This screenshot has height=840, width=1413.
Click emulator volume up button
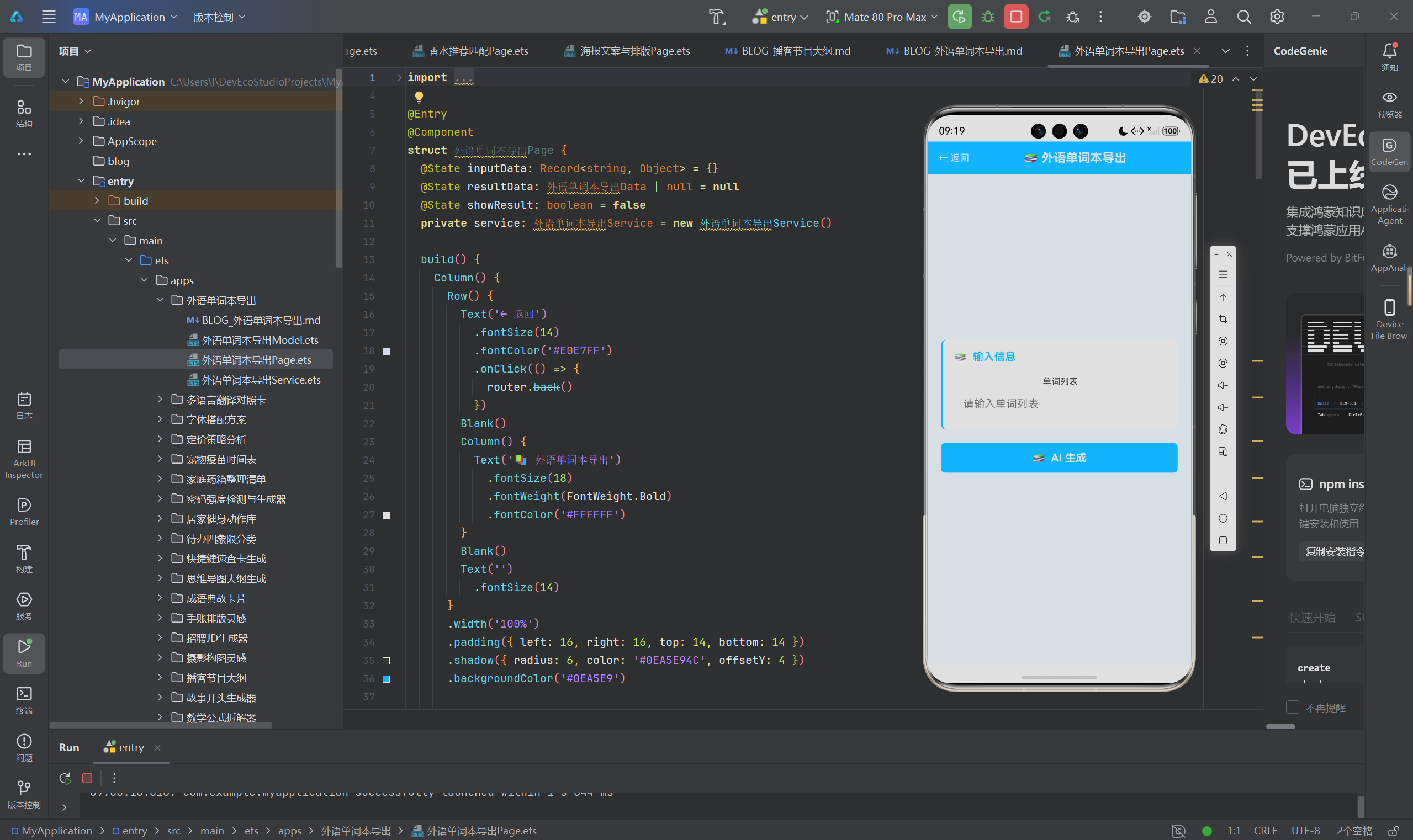click(x=1223, y=385)
